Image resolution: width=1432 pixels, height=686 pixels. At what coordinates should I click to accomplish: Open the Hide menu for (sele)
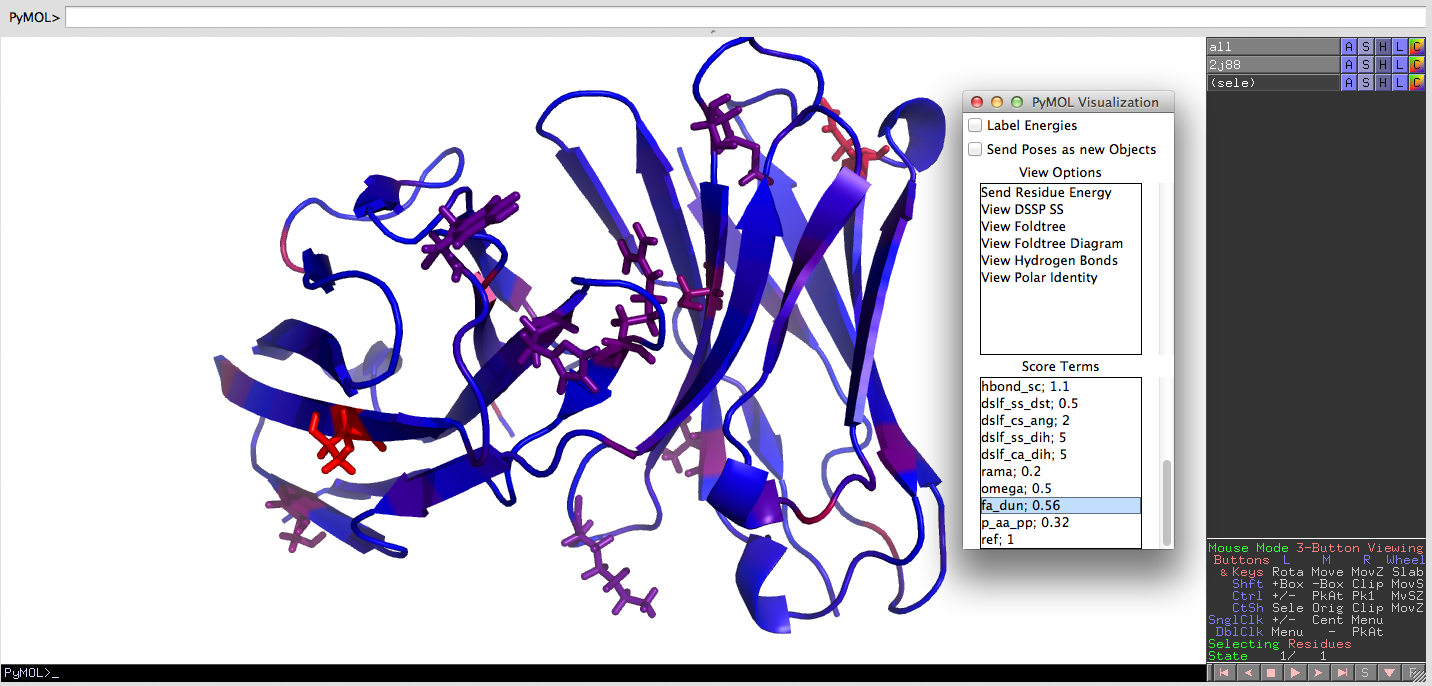[x=1383, y=83]
